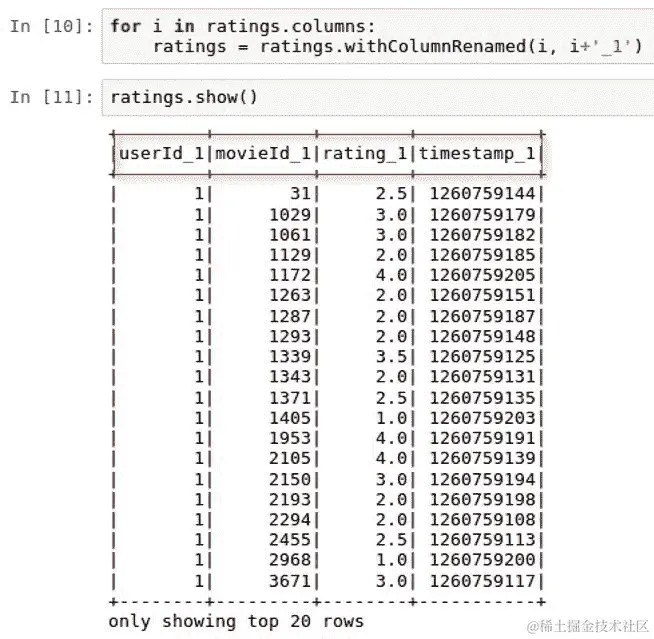Select timestamp 1260759185
Viewport: 654px width, 639px height.
click(x=483, y=255)
